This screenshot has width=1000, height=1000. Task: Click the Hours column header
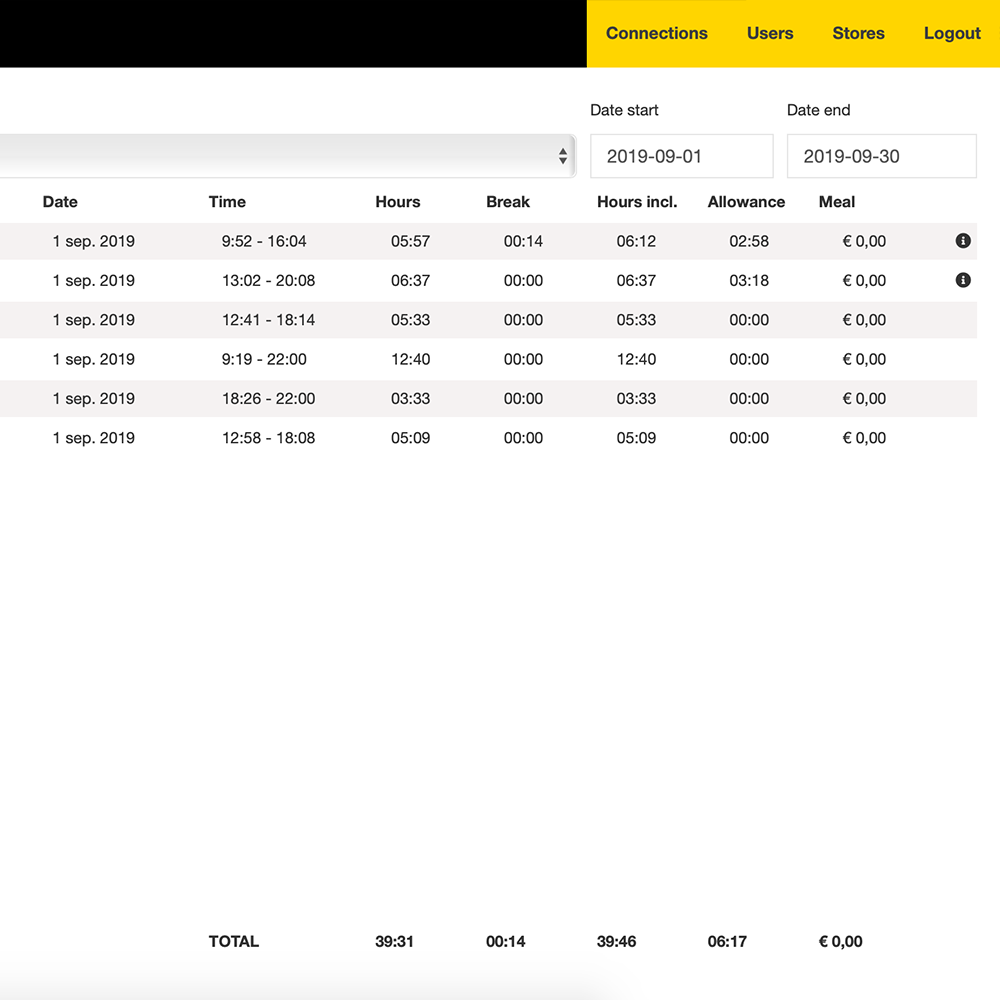tap(398, 202)
